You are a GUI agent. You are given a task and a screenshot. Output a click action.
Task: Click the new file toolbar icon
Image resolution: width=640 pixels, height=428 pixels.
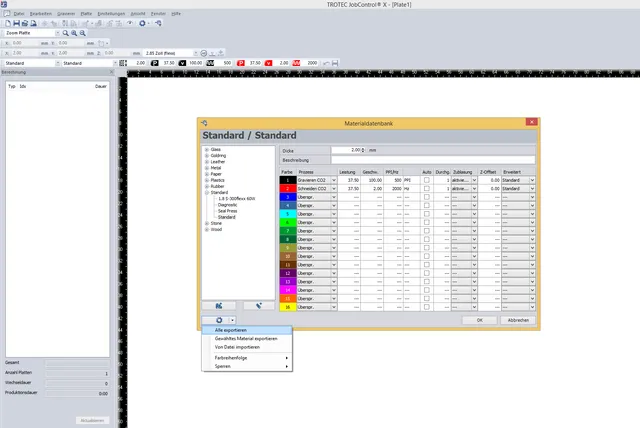tap(9, 21)
